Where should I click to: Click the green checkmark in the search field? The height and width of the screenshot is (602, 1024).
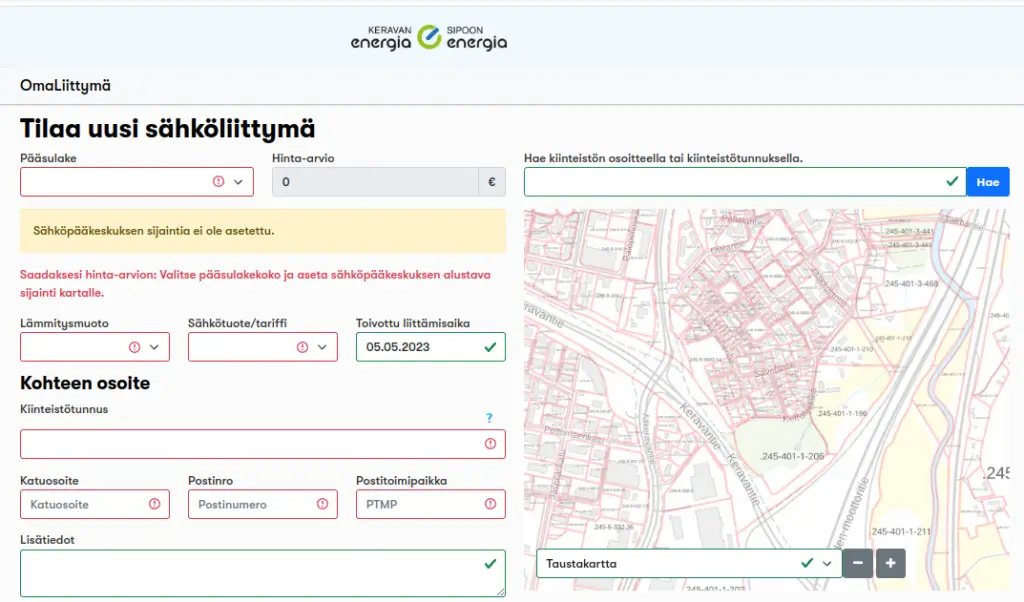pyautogui.click(x=950, y=181)
